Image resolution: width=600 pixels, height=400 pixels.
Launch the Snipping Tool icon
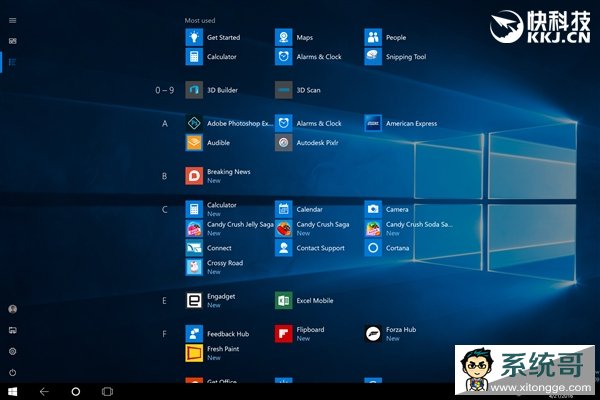tap(373, 57)
